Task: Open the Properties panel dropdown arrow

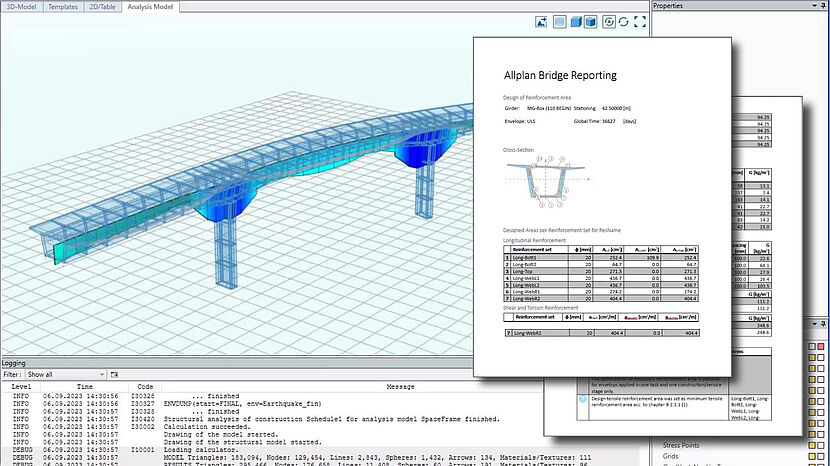Action: click(815, 5)
